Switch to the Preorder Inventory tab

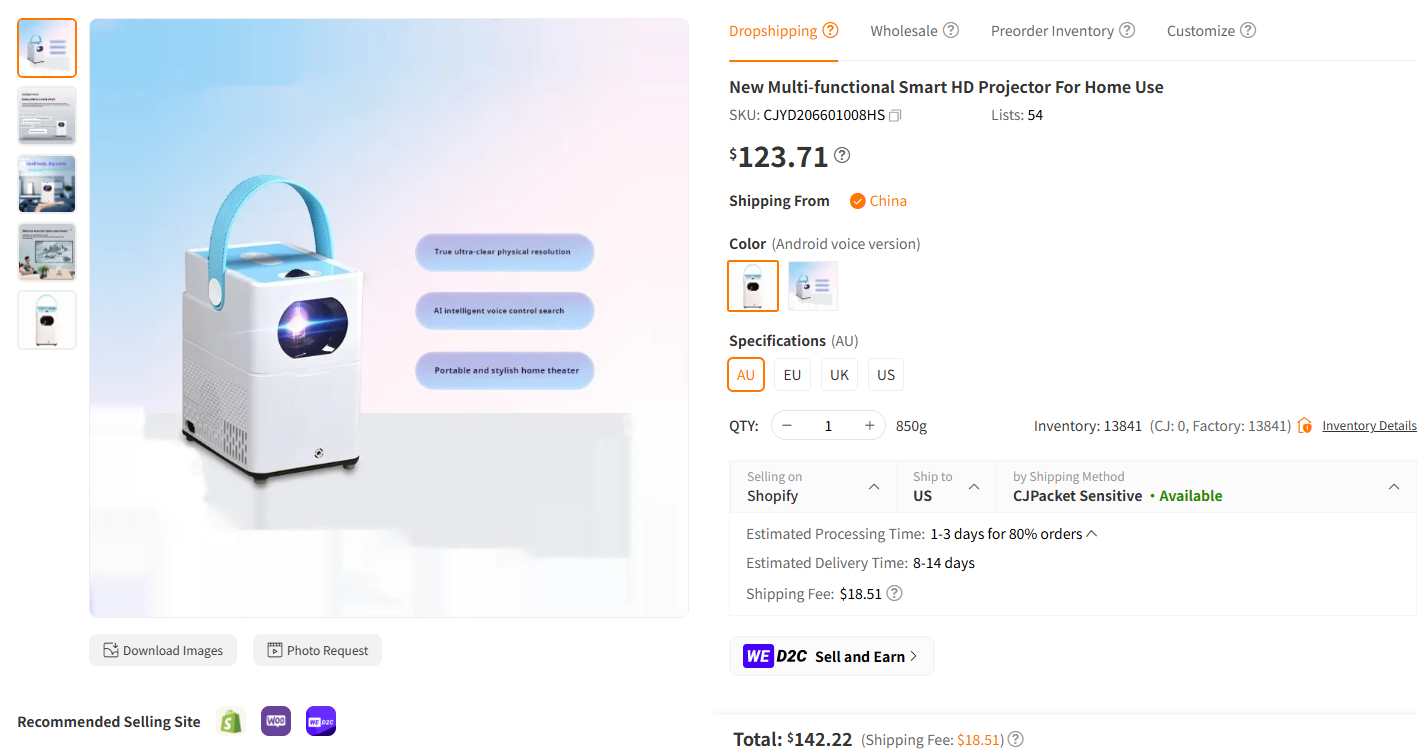1052,31
